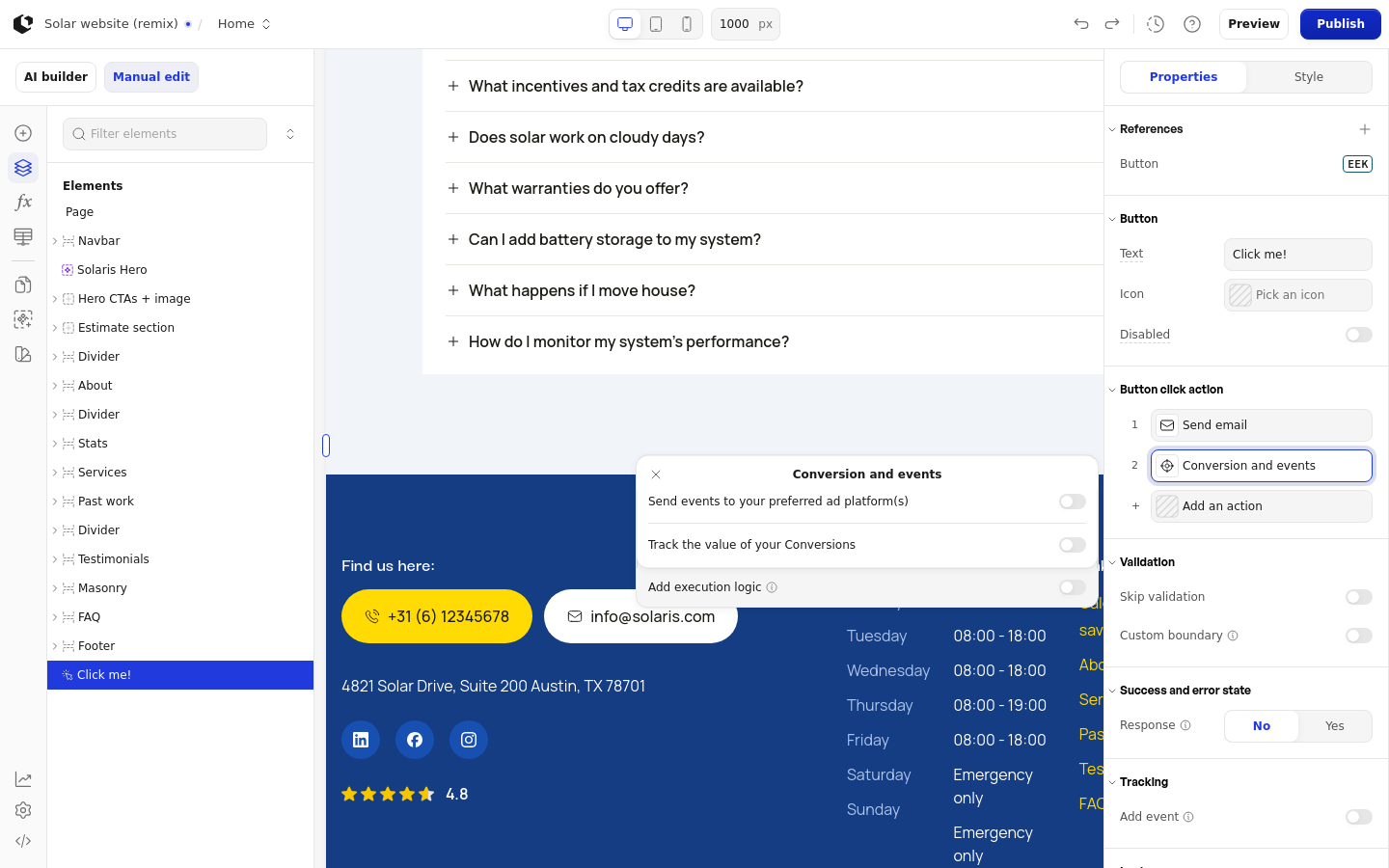Click the add element plus icon in sidebar
This screenshot has width=1389, height=868.
[x=23, y=133]
